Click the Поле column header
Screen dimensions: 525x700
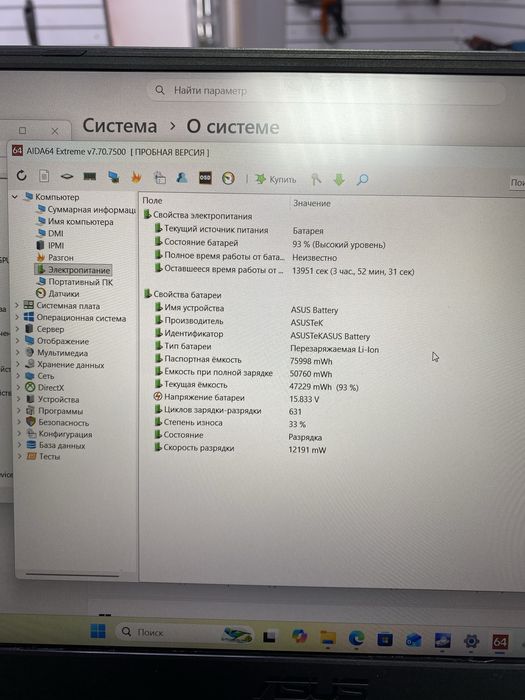click(152, 200)
